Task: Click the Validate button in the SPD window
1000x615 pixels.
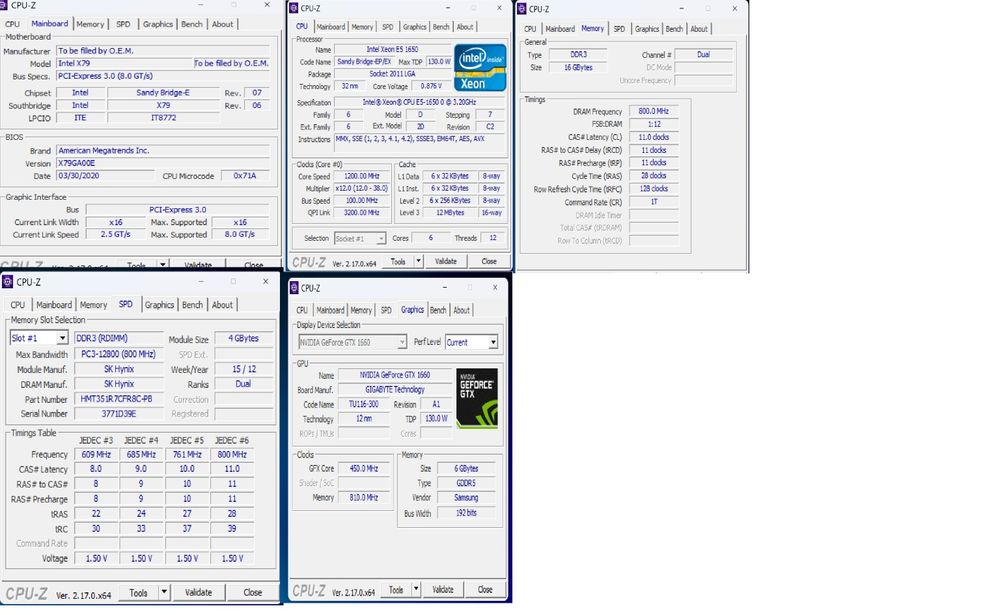Action: 198,592
